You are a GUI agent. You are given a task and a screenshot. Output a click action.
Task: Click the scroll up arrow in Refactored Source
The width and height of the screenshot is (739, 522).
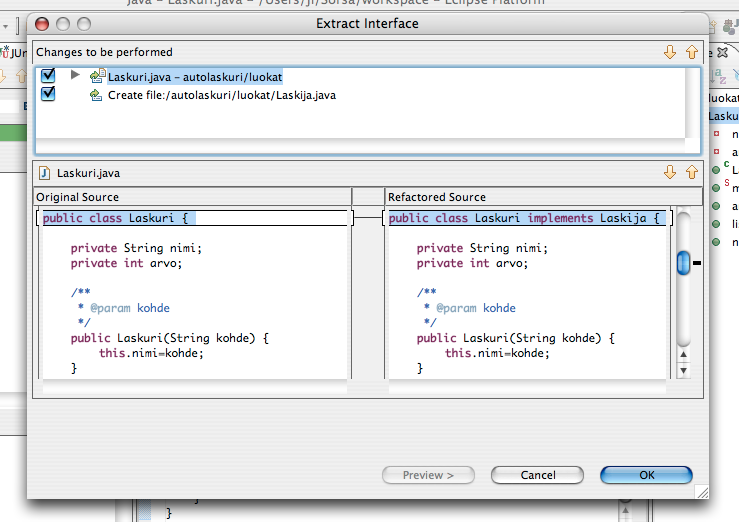[x=683, y=354]
